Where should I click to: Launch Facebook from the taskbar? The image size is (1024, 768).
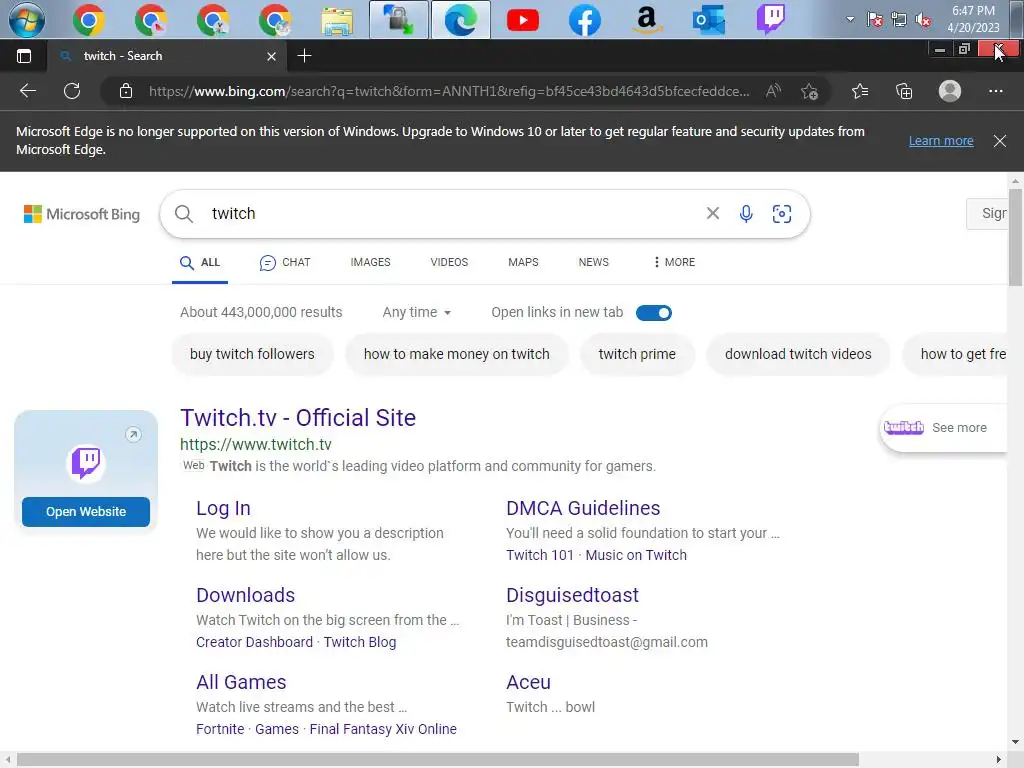(584, 20)
